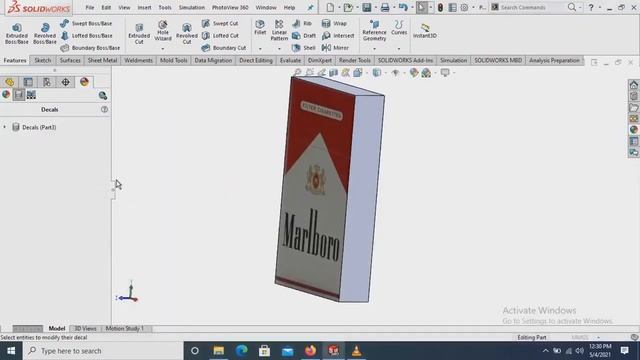The image size is (640, 360).
Task: Click the Save icon in top toolbar
Action: (367, 7)
